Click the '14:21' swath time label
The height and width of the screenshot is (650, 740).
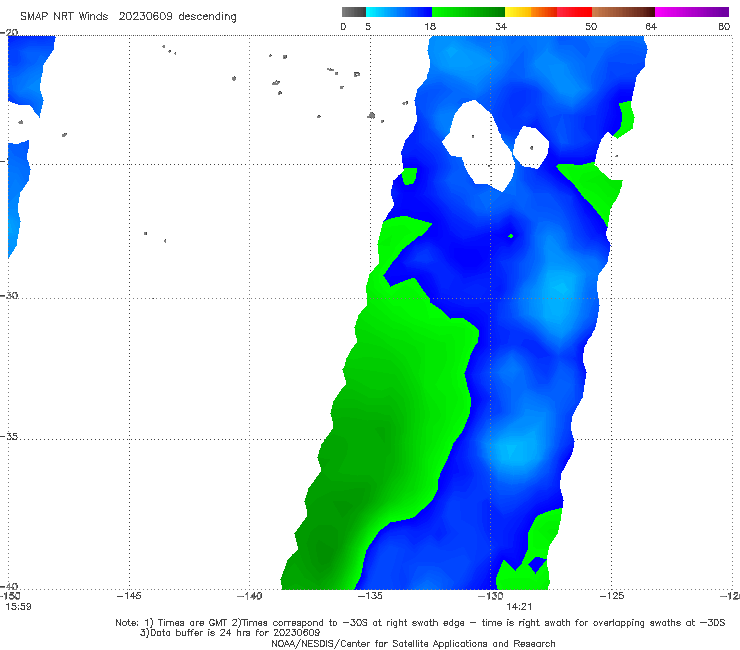[519, 607]
